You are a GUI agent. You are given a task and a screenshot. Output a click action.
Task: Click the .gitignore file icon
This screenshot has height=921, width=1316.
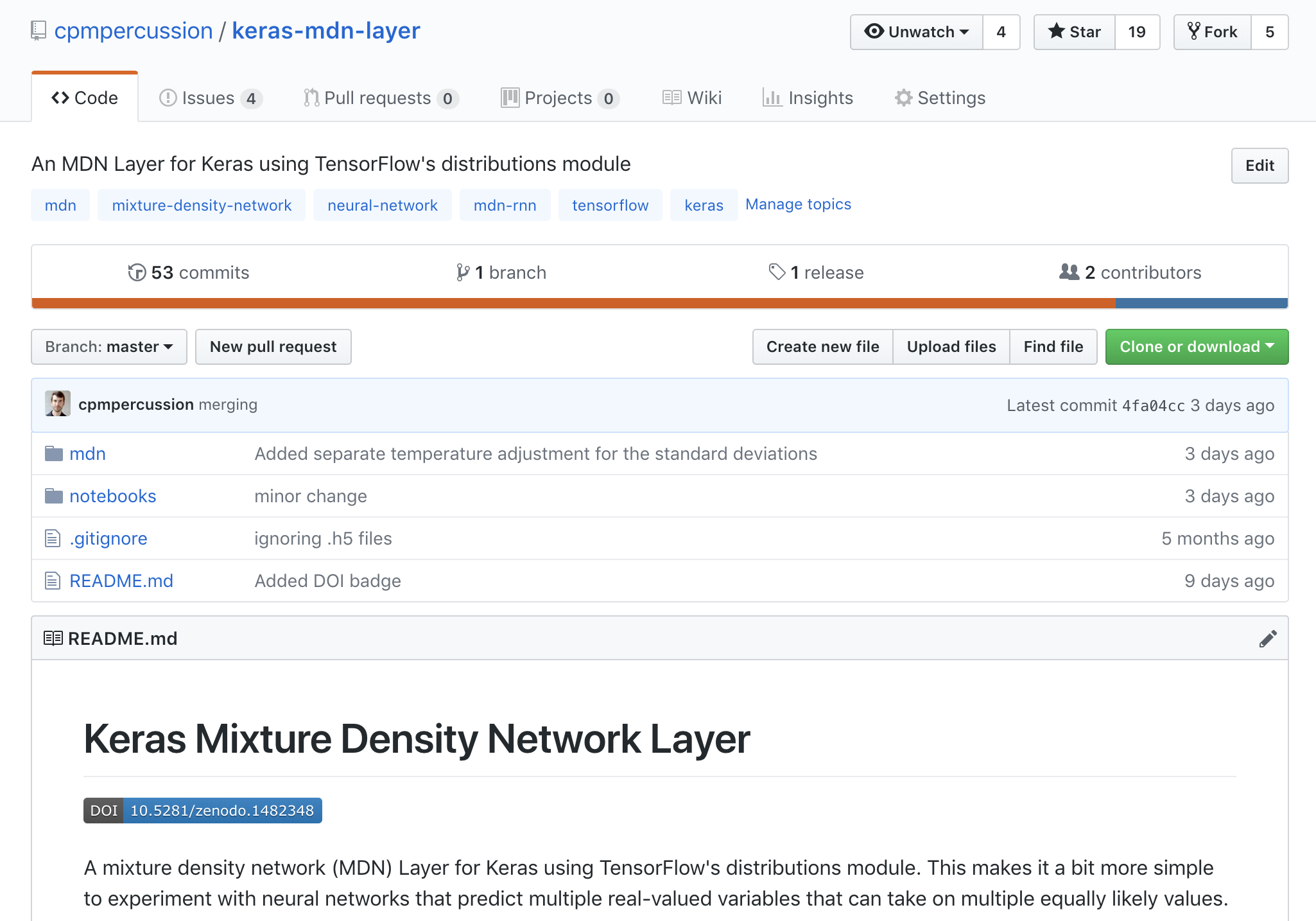pos(53,538)
